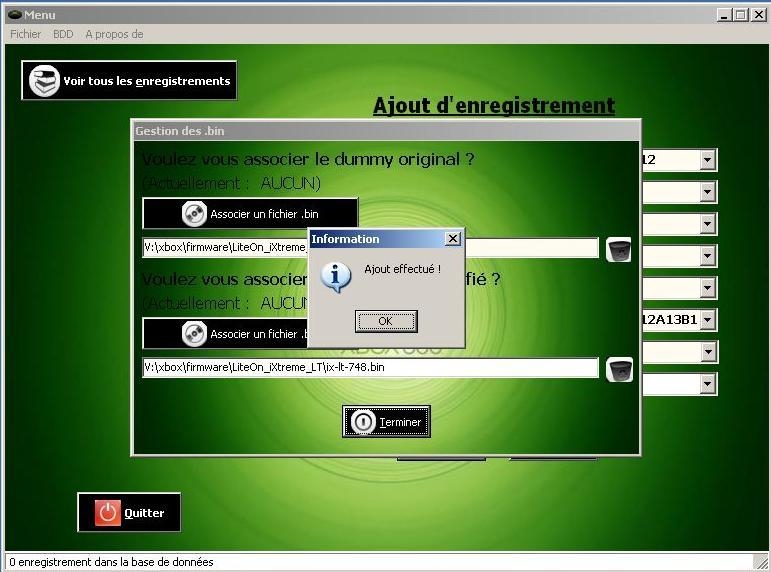Expand the fourth dropdown on the right
This screenshot has height=572, width=771.
click(x=707, y=256)
